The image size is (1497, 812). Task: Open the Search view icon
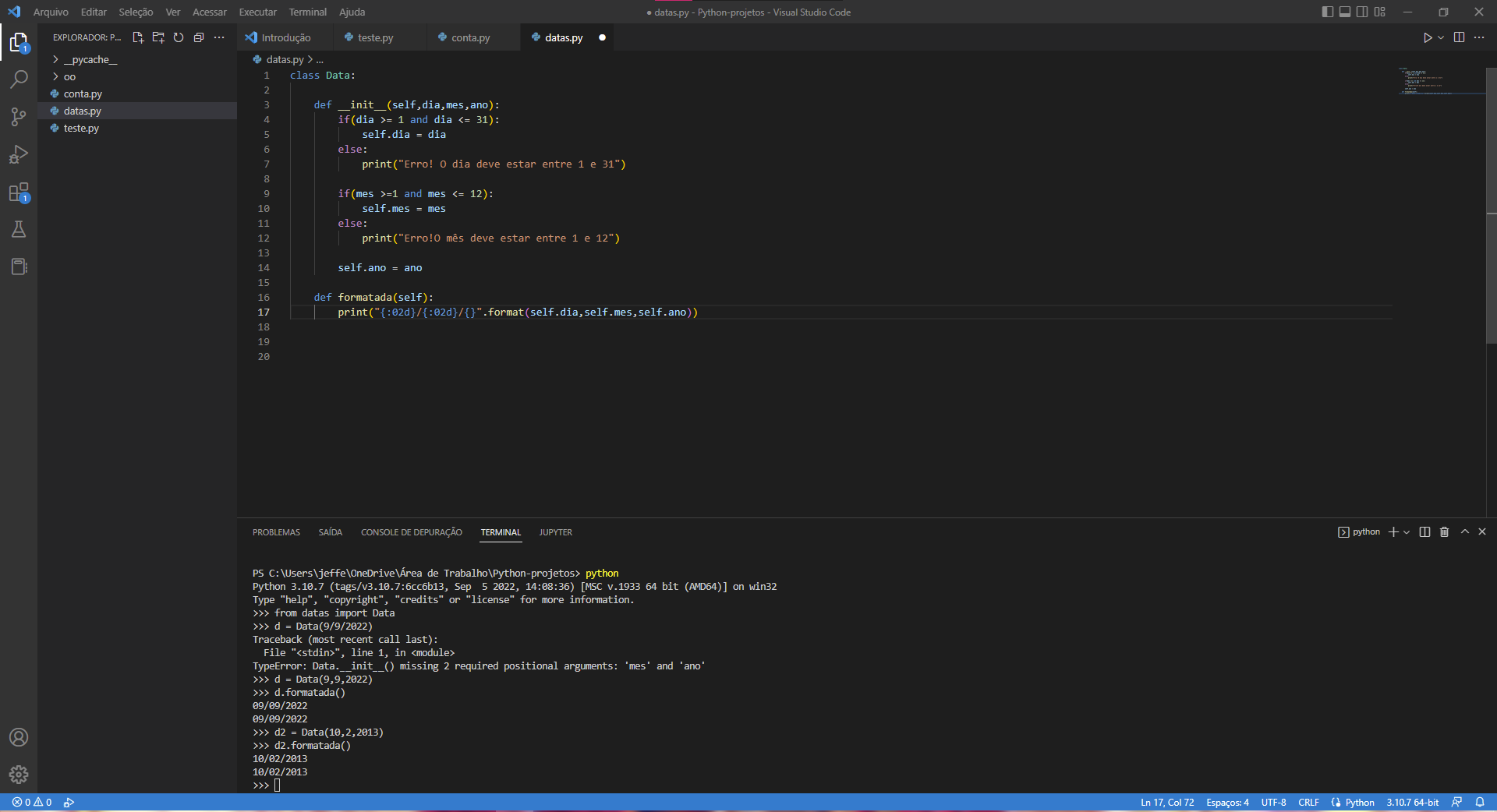tap(19, 79)
